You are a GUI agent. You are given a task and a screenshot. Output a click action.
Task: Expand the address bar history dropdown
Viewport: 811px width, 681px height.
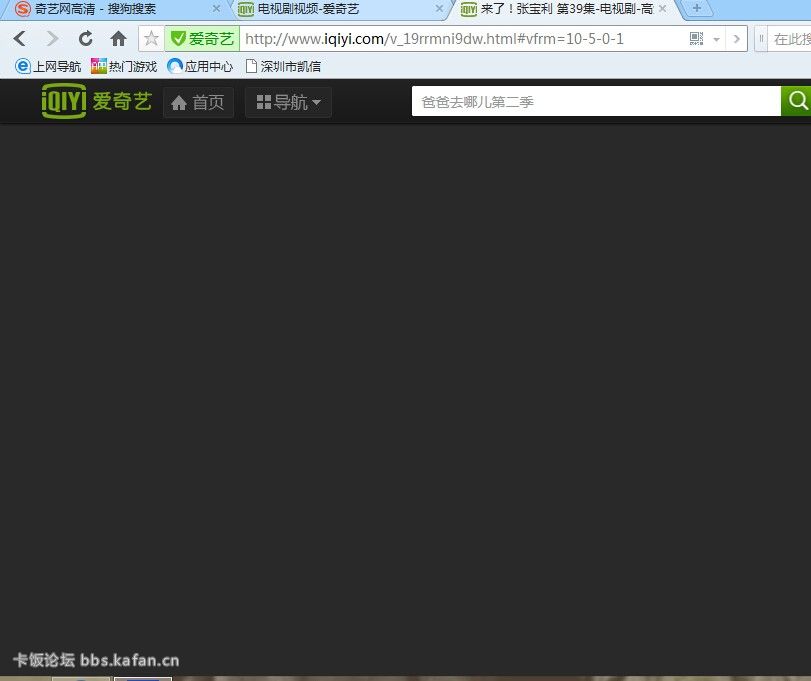[x=717, y=40]
